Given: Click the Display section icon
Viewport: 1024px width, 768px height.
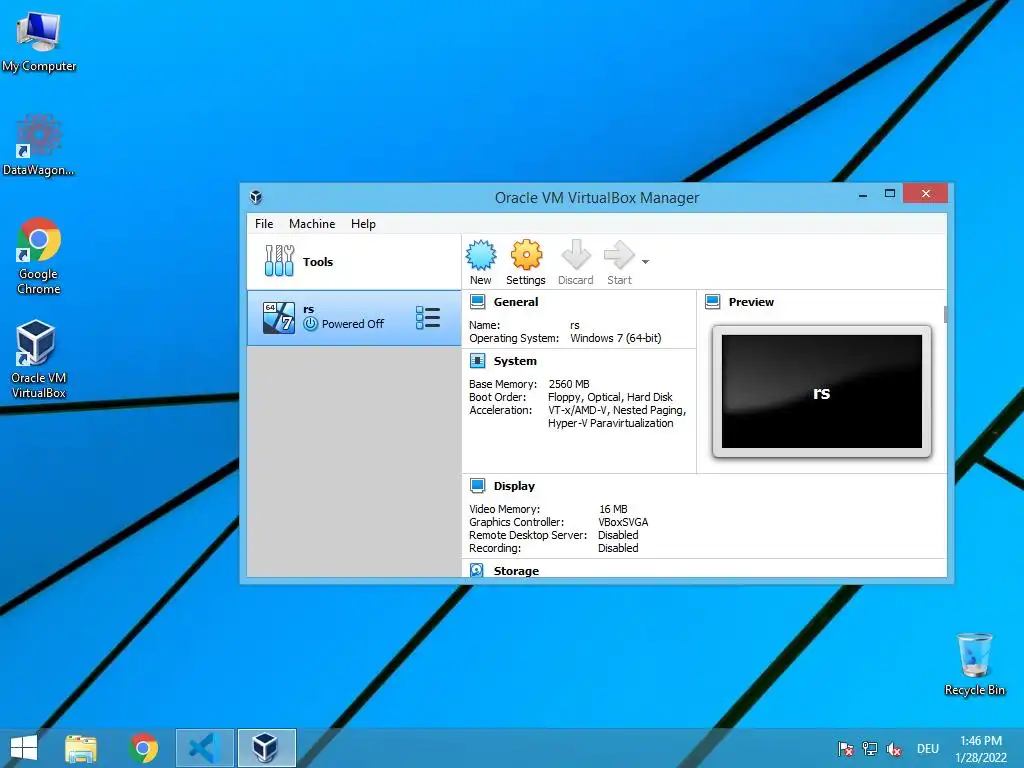Looking at the screenshot, I should point(478,486).
